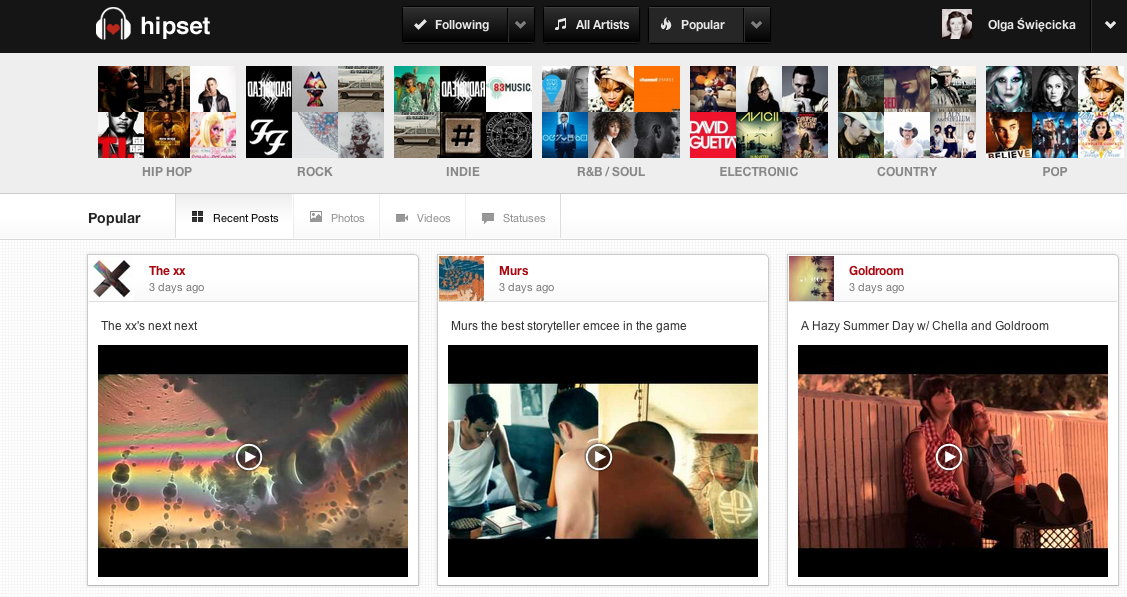Click the hipset headphones logo
The width and height of the screenshot is (1127, 597).
coord(113,25)
